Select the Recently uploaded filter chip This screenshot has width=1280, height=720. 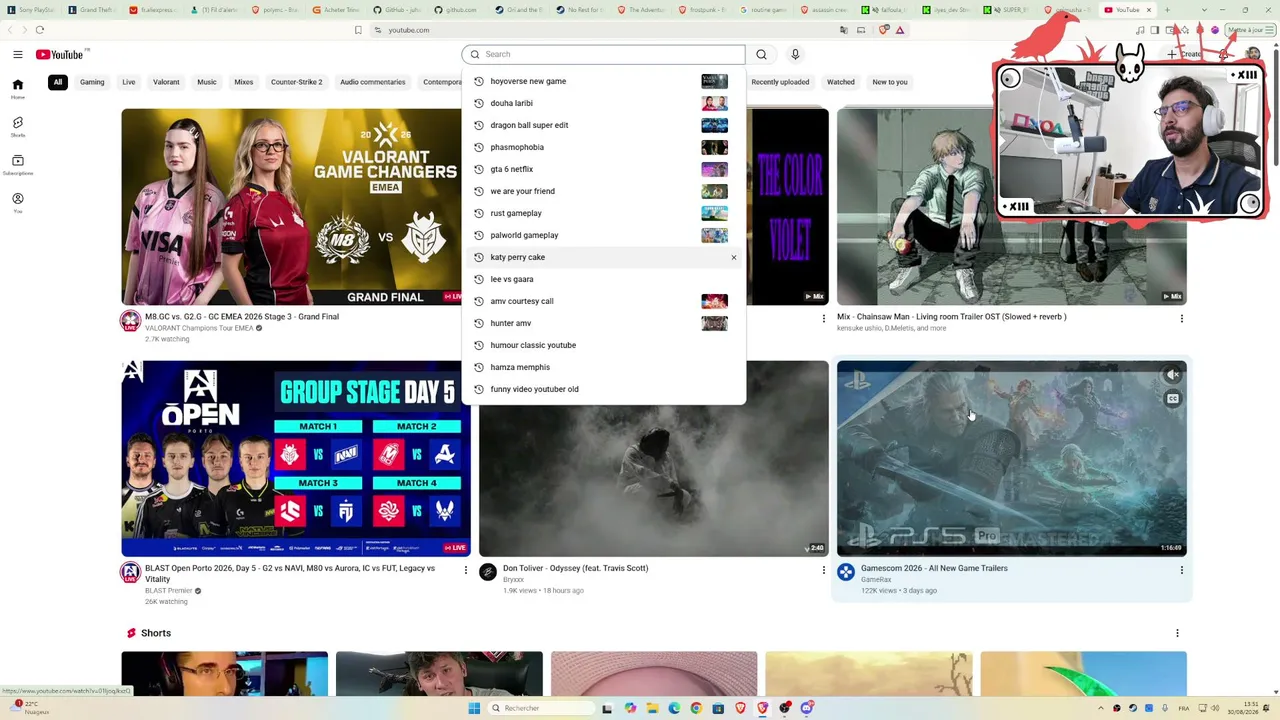[780, 82]
